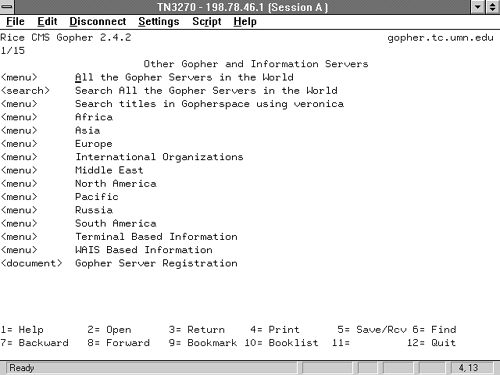The image size is (500, 375).
Task: Click the 9= Bookmark function key label
Action: tap(203, 343)
